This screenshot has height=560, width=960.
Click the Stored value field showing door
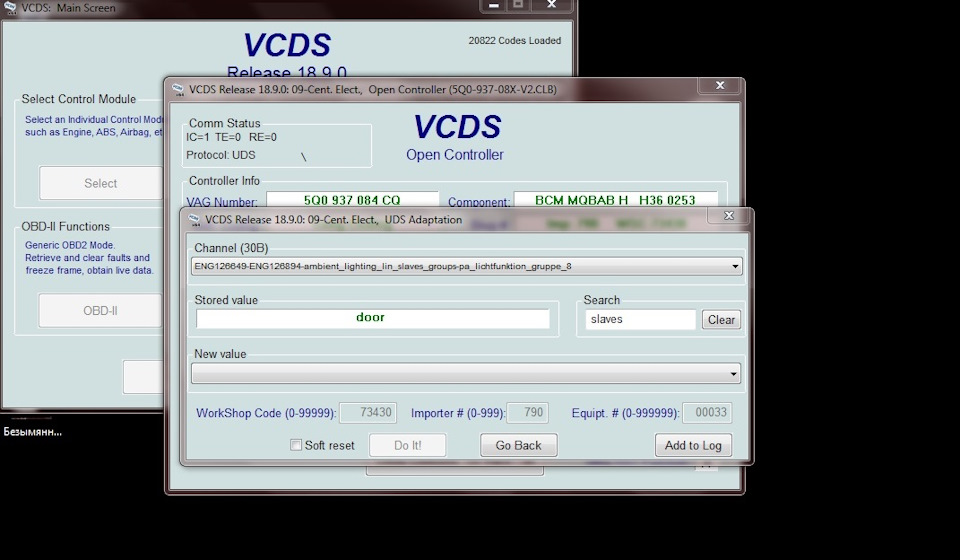[372, 318]
